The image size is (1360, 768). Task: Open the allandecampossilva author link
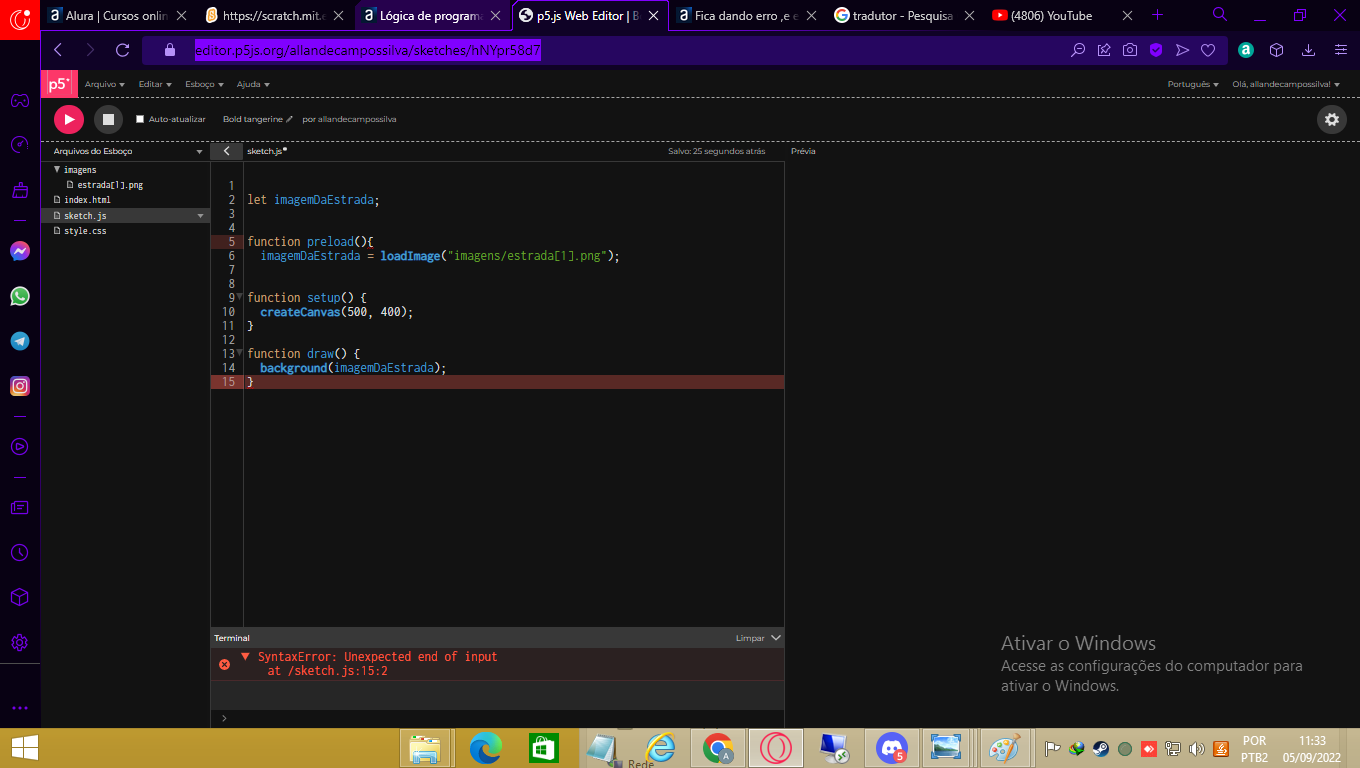click(357, 119)
